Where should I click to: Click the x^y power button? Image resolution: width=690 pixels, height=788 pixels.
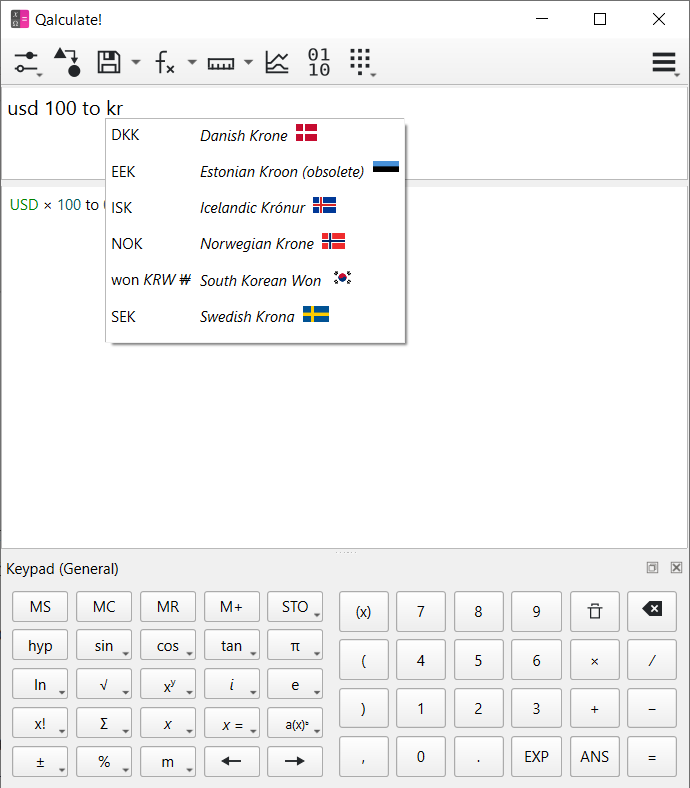pyautogui.click(x=168, y=684)
